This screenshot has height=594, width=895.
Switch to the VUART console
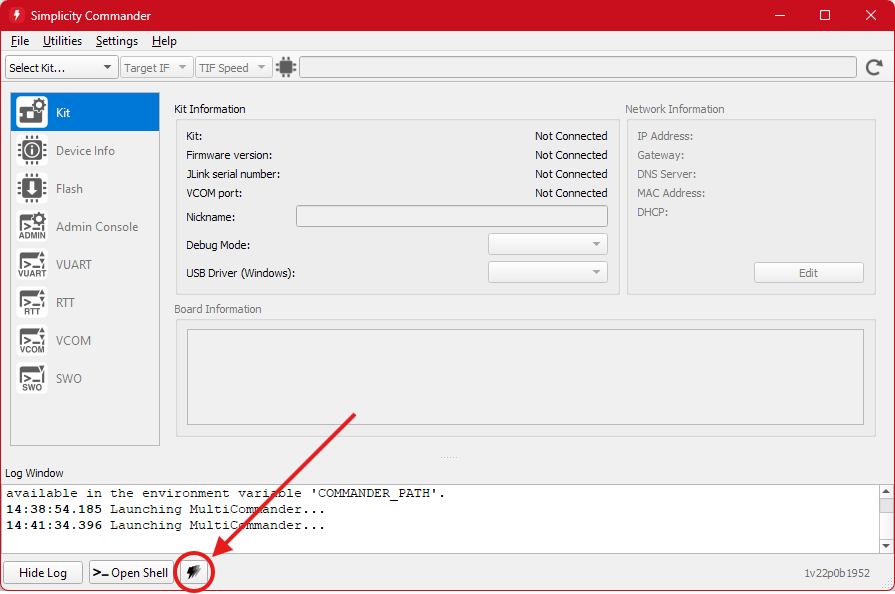pos(85,265)
